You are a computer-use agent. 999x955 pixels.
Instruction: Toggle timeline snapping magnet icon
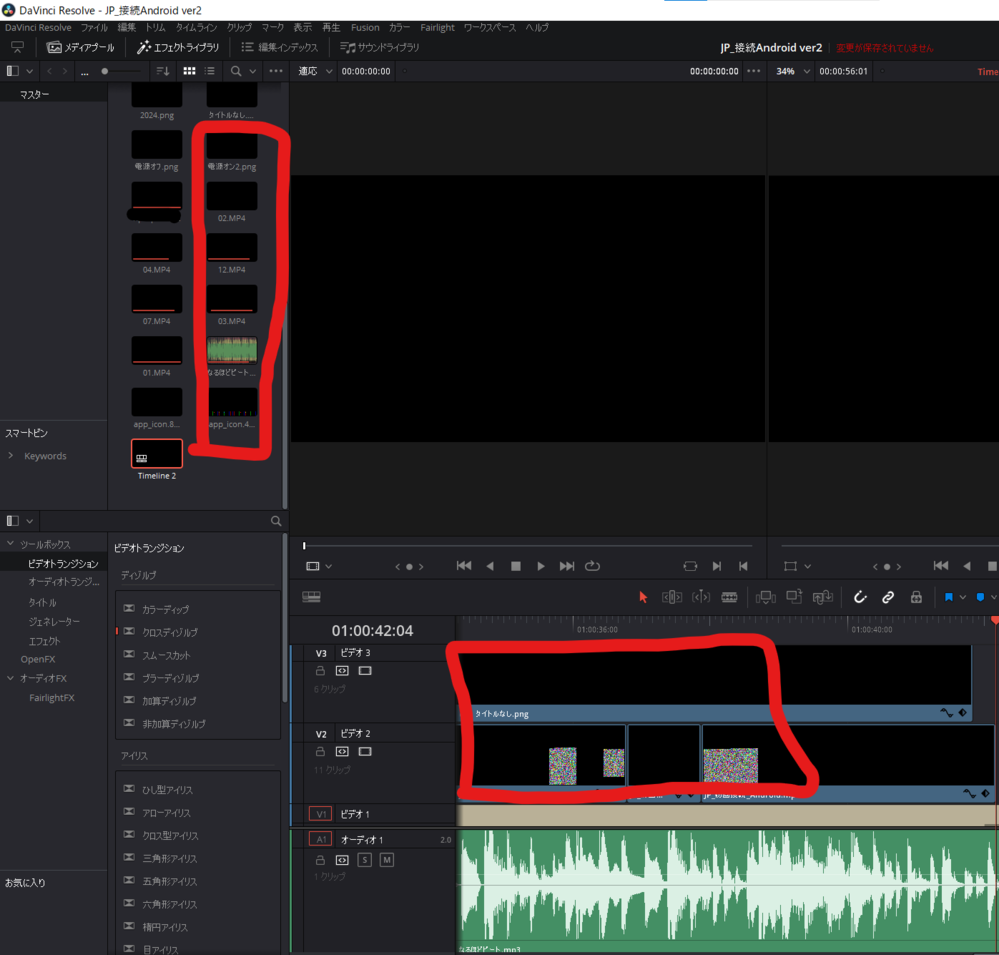click(860, 597)
